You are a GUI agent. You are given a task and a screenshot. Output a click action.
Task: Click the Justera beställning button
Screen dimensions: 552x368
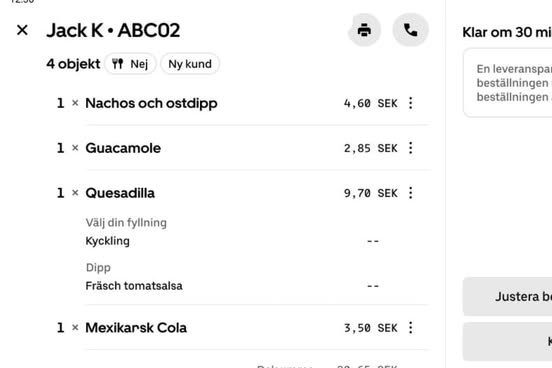pyautogui.click(x=507, y=297)
